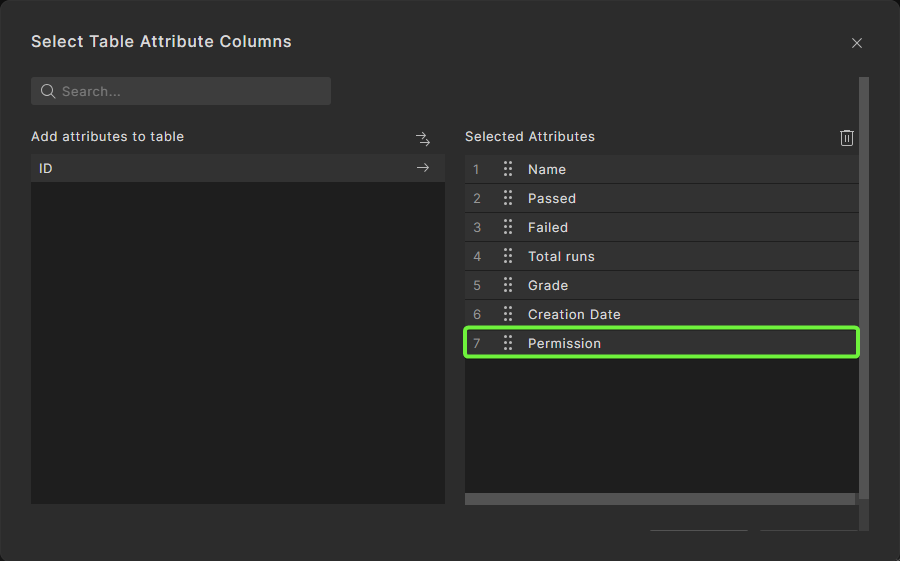
Task: Click the arrow to add ID attribute
Action: point(422,168)
